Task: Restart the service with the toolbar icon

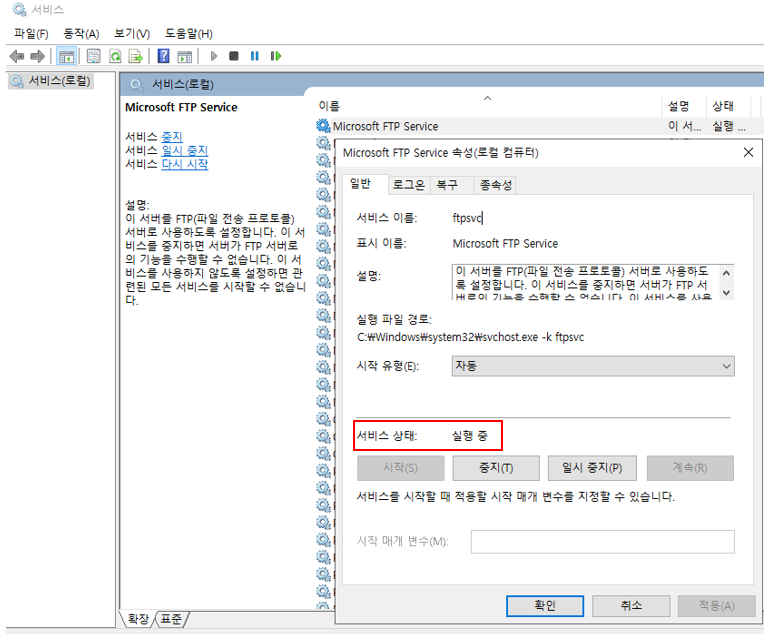Action: coord(276,56)
